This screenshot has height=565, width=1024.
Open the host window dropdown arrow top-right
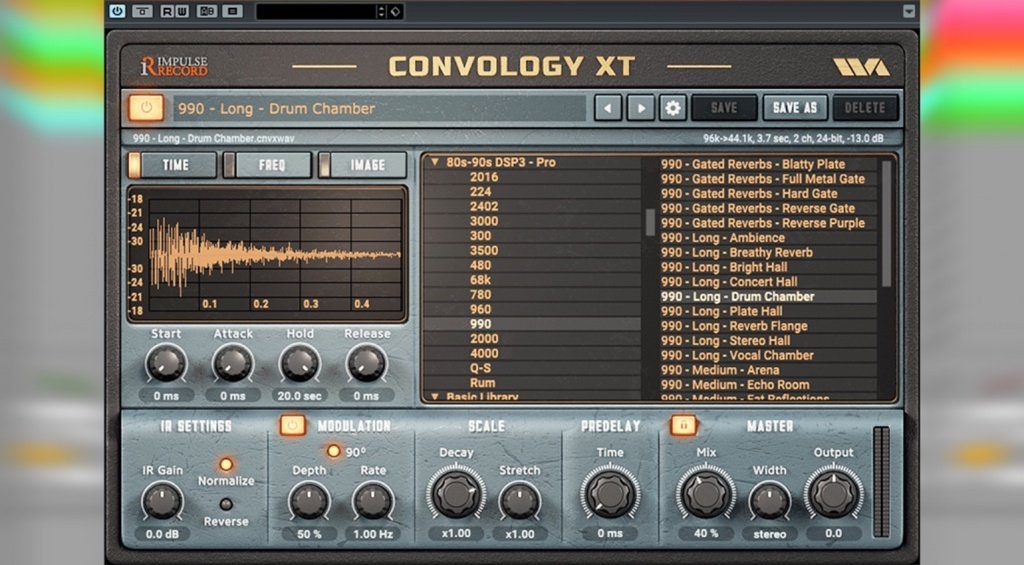click(x=908, y=11)
